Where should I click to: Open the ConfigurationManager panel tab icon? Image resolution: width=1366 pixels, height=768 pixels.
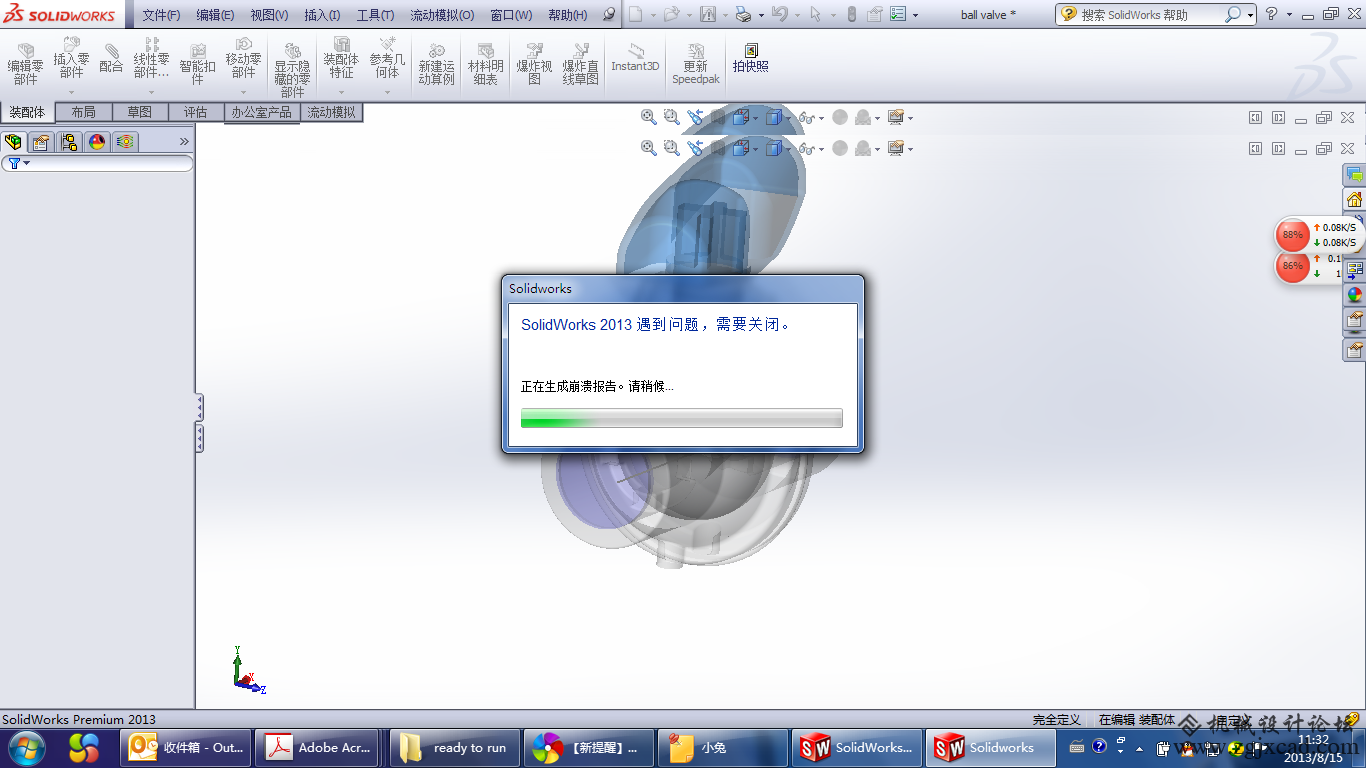pyautogui.click(x=69, y=142)
